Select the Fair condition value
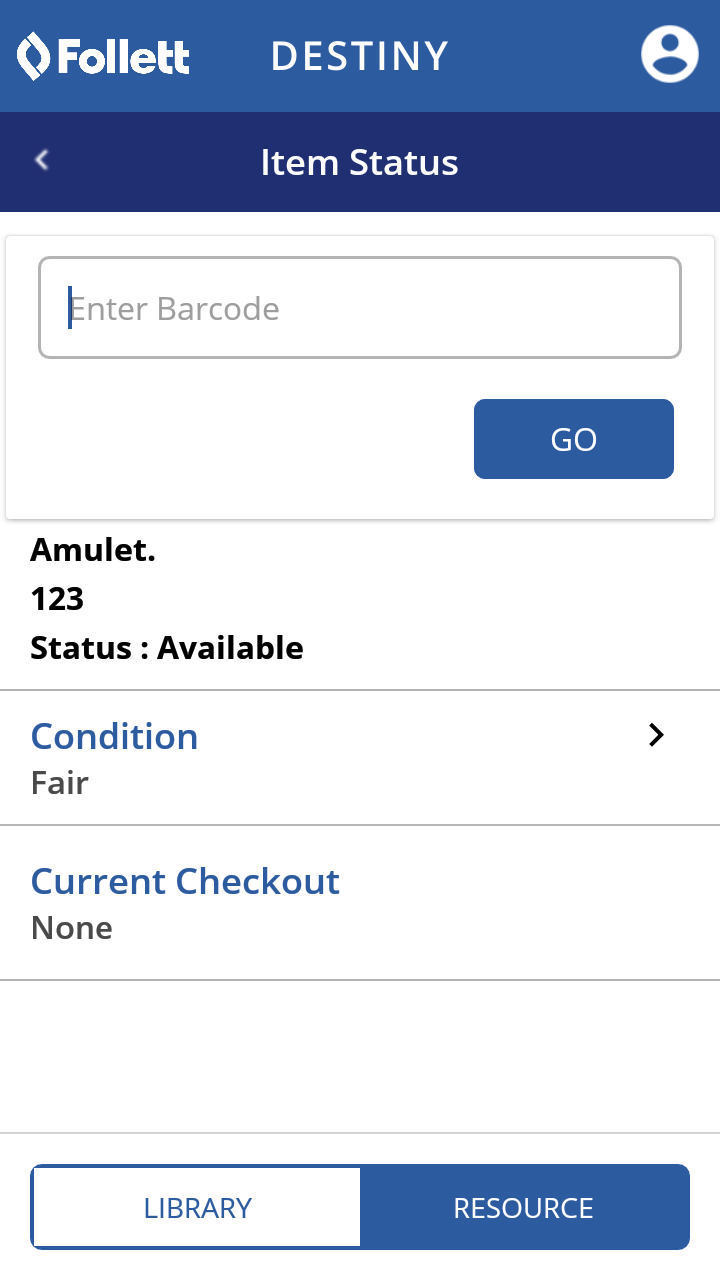This screenshot has height=1280, width=720. [60, 782]
